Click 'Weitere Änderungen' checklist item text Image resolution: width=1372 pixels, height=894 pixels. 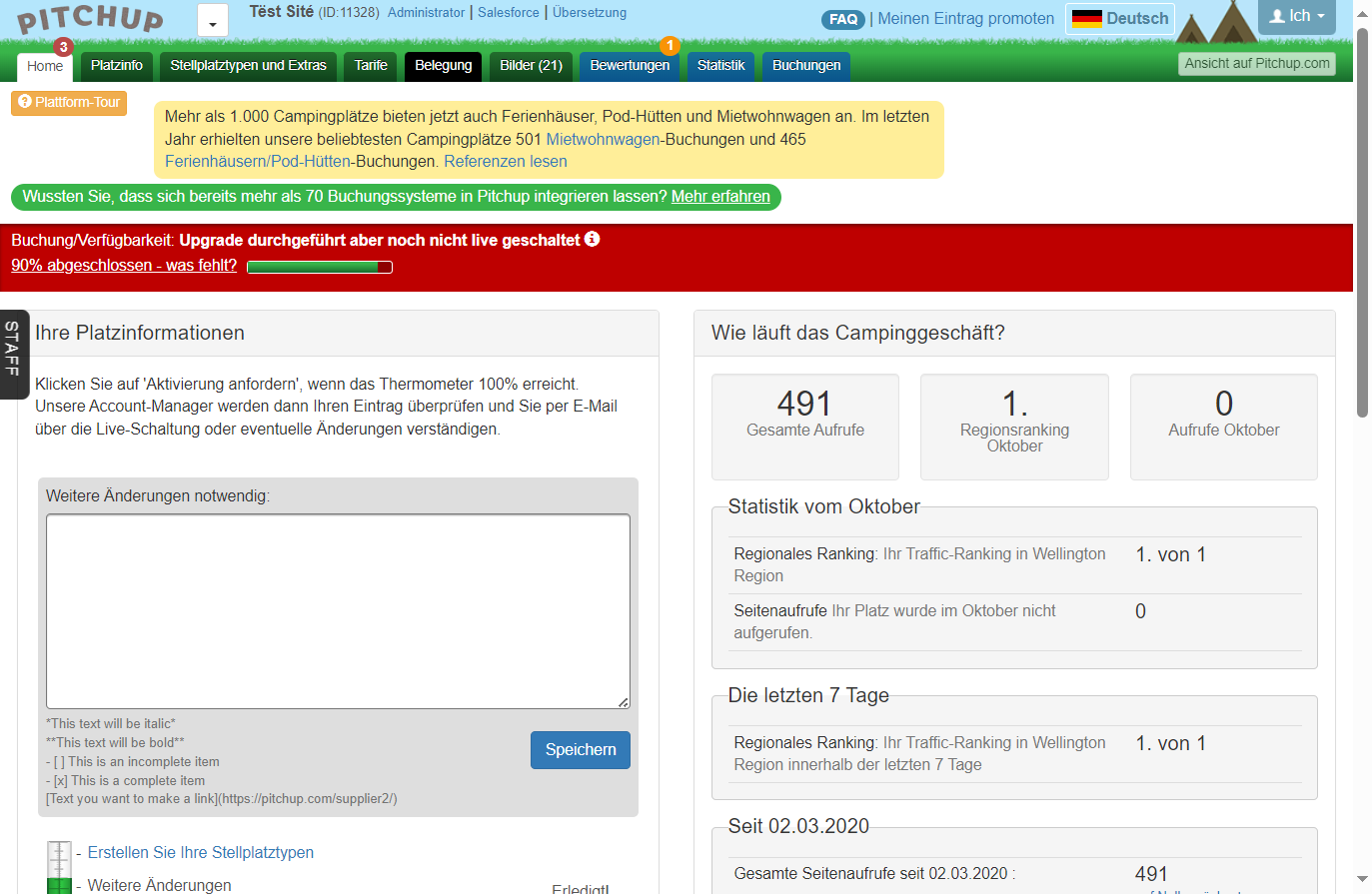(x=160, y=885)
